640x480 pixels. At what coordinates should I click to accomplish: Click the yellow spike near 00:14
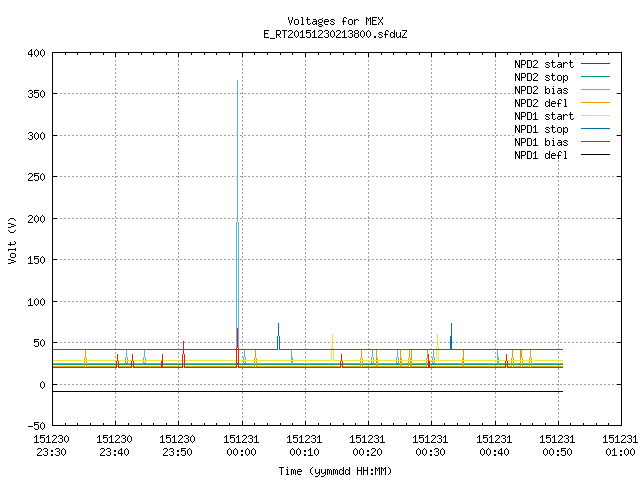tap(333, 346)
